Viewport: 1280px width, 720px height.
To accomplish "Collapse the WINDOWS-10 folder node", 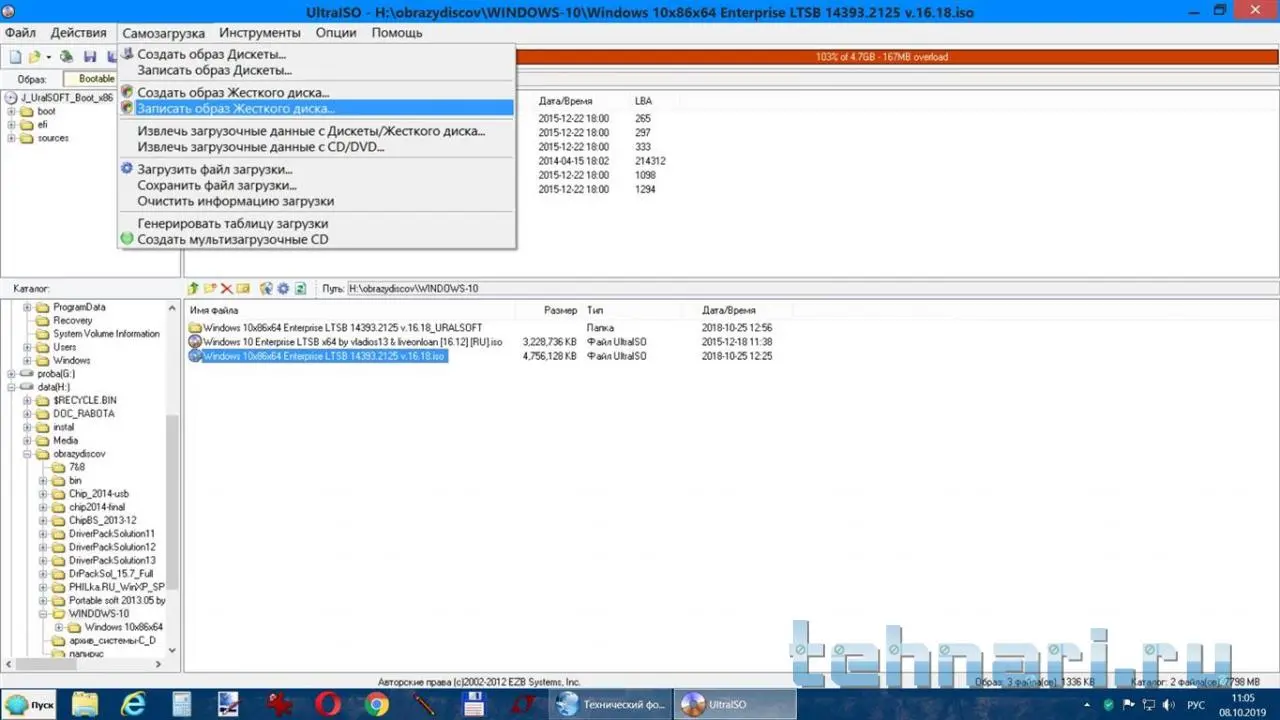I will [x=44, y=614].
